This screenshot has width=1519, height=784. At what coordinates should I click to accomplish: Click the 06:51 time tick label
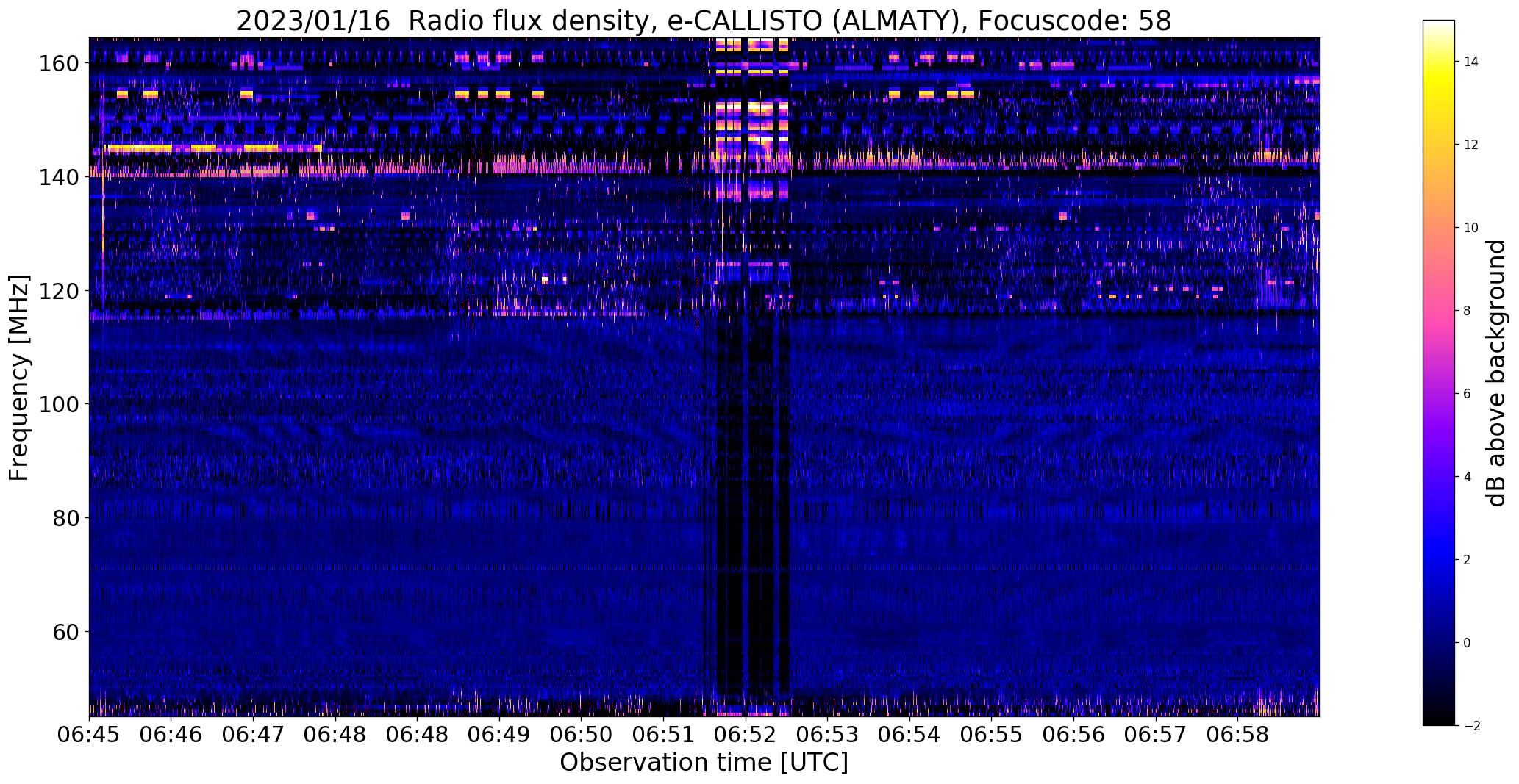point(664,735)
